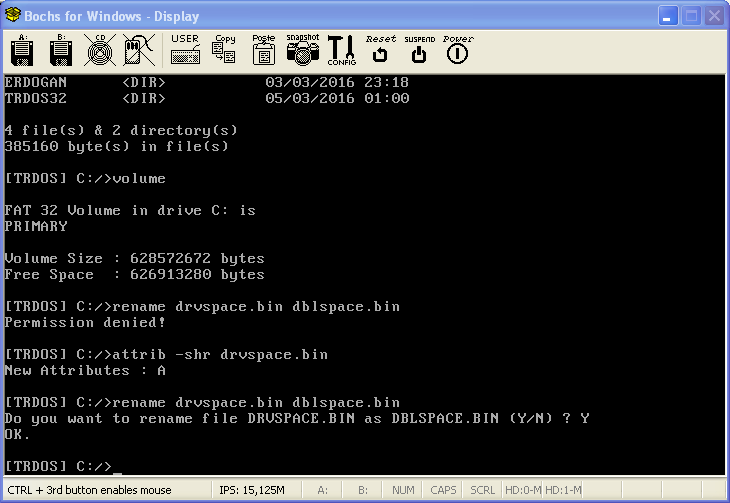Minimize the Bochs window
The image size is (730, 503).
coord(668,16)
